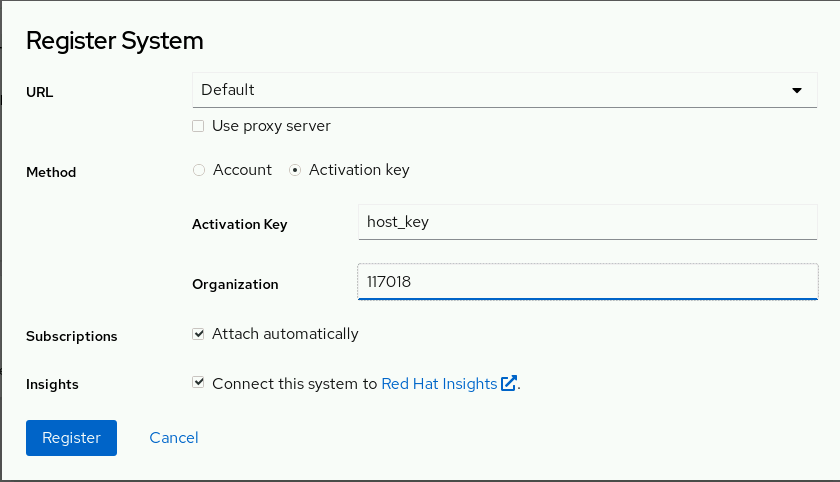Click the URL dropdown caret arrow
840x482 pixels.
coord(797,90)
